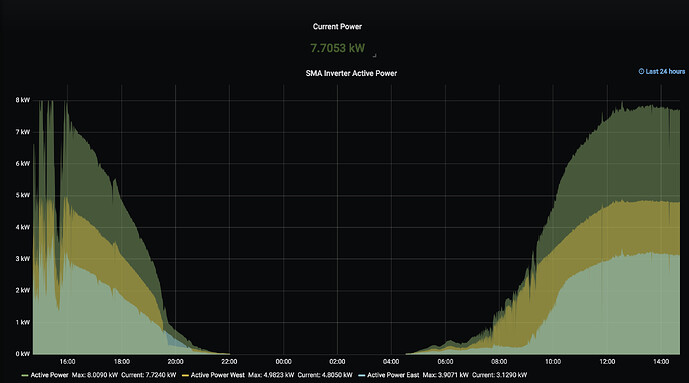The image size is (689, 383).
Task: Click the Max: 4.9823 kW legend value
Action: 271,375
